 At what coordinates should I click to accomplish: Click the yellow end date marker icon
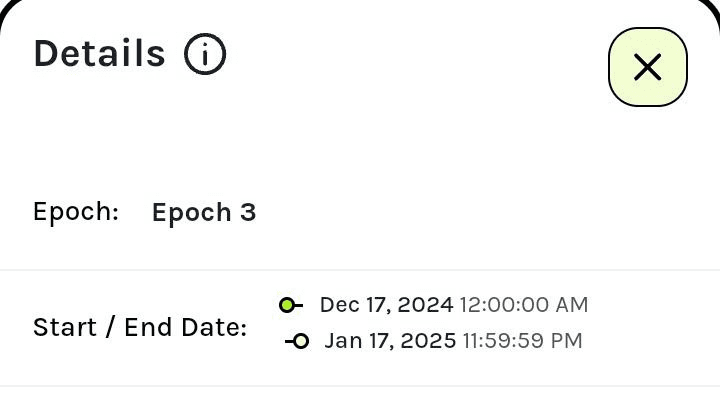pos(300,341)
